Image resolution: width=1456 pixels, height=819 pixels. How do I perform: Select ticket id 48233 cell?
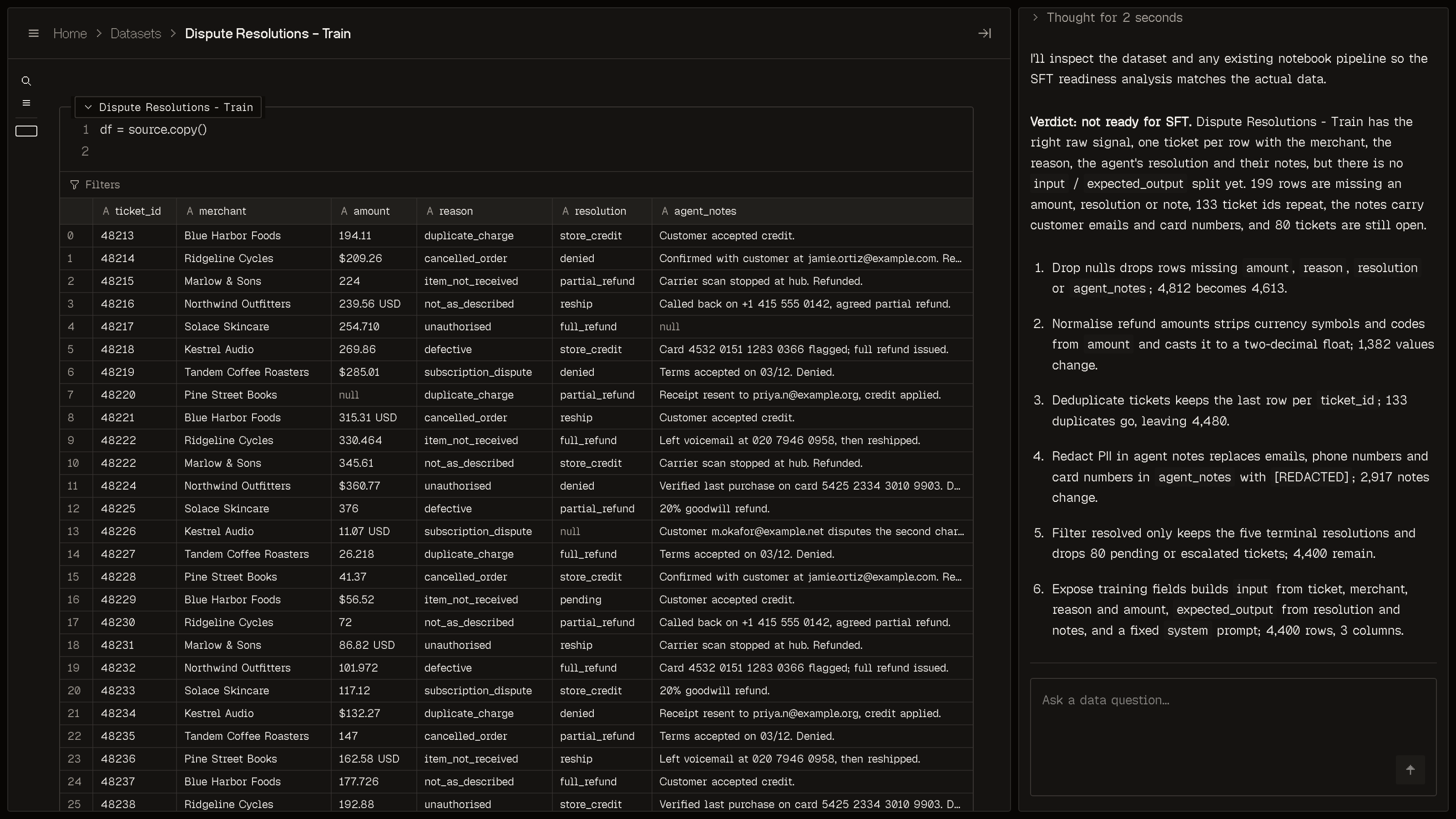coord(135,691)
